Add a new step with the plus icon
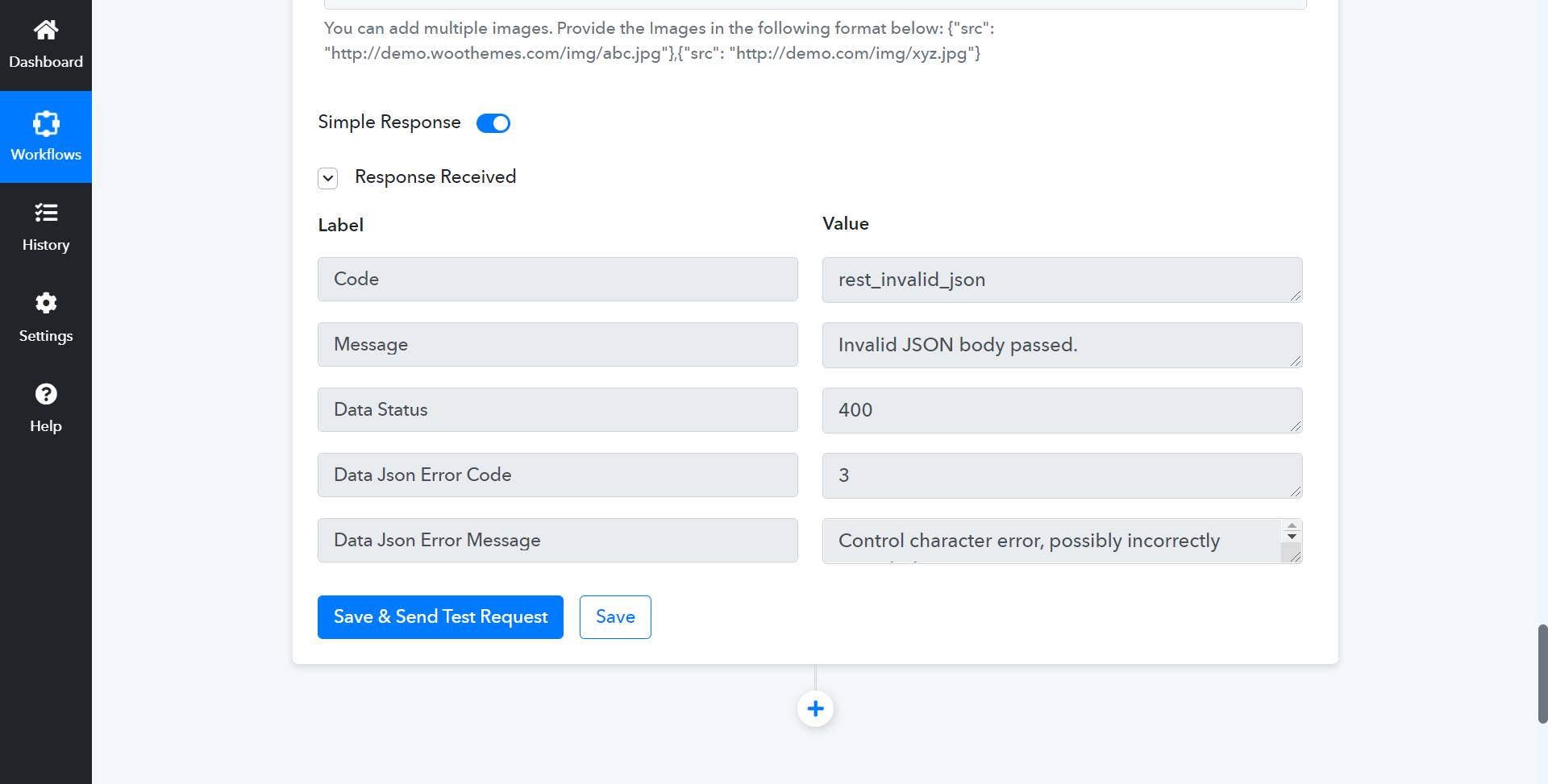 (x=815, y=709)
